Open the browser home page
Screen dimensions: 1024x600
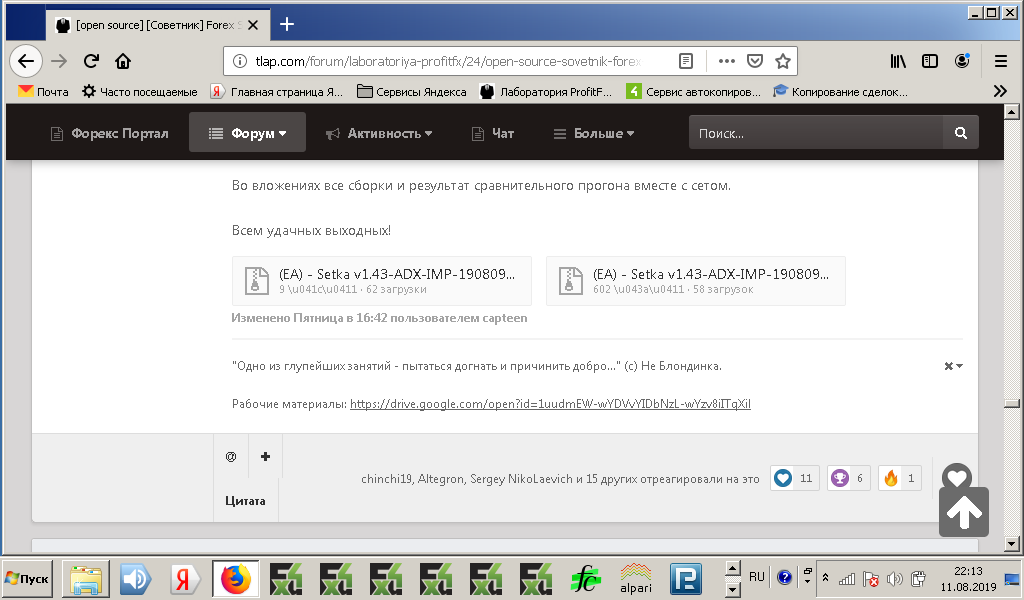point(123,61)
